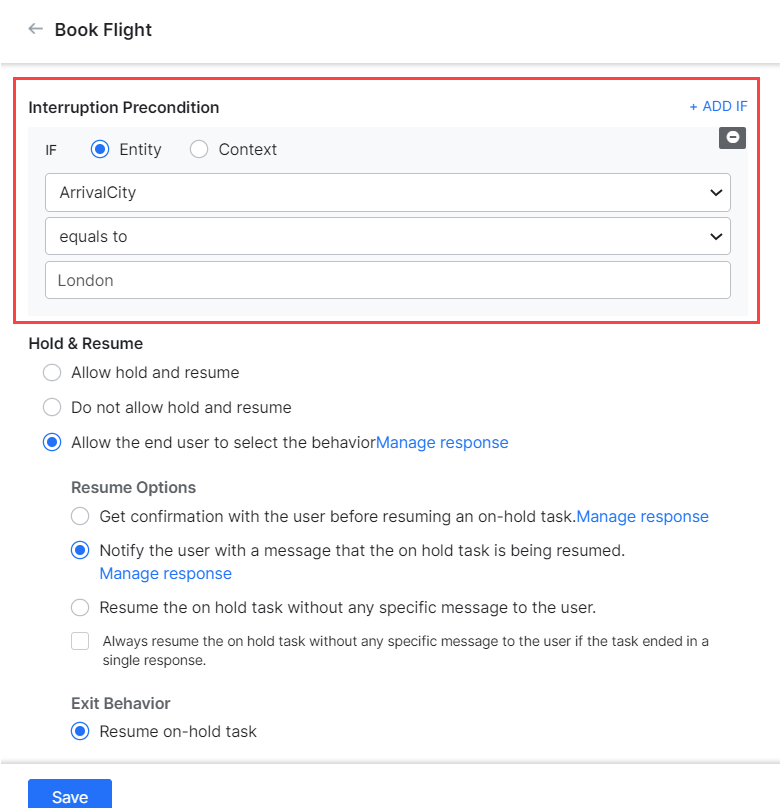The image size is (780, 808).
Task: Click the back arrow beside Book Flight
Action: pos(36,29)
